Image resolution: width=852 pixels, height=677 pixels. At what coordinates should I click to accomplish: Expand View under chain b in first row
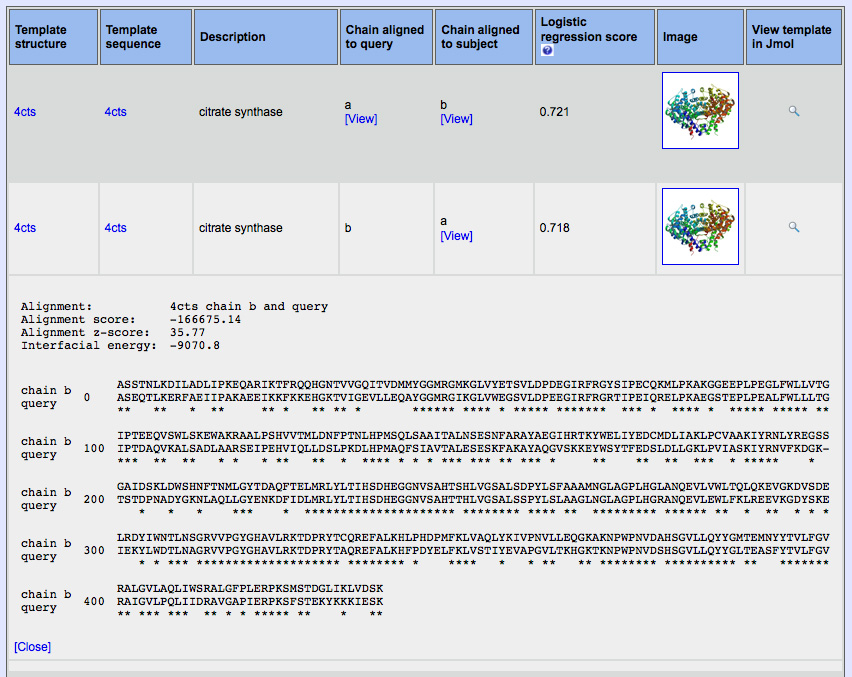tap(456, 119)
